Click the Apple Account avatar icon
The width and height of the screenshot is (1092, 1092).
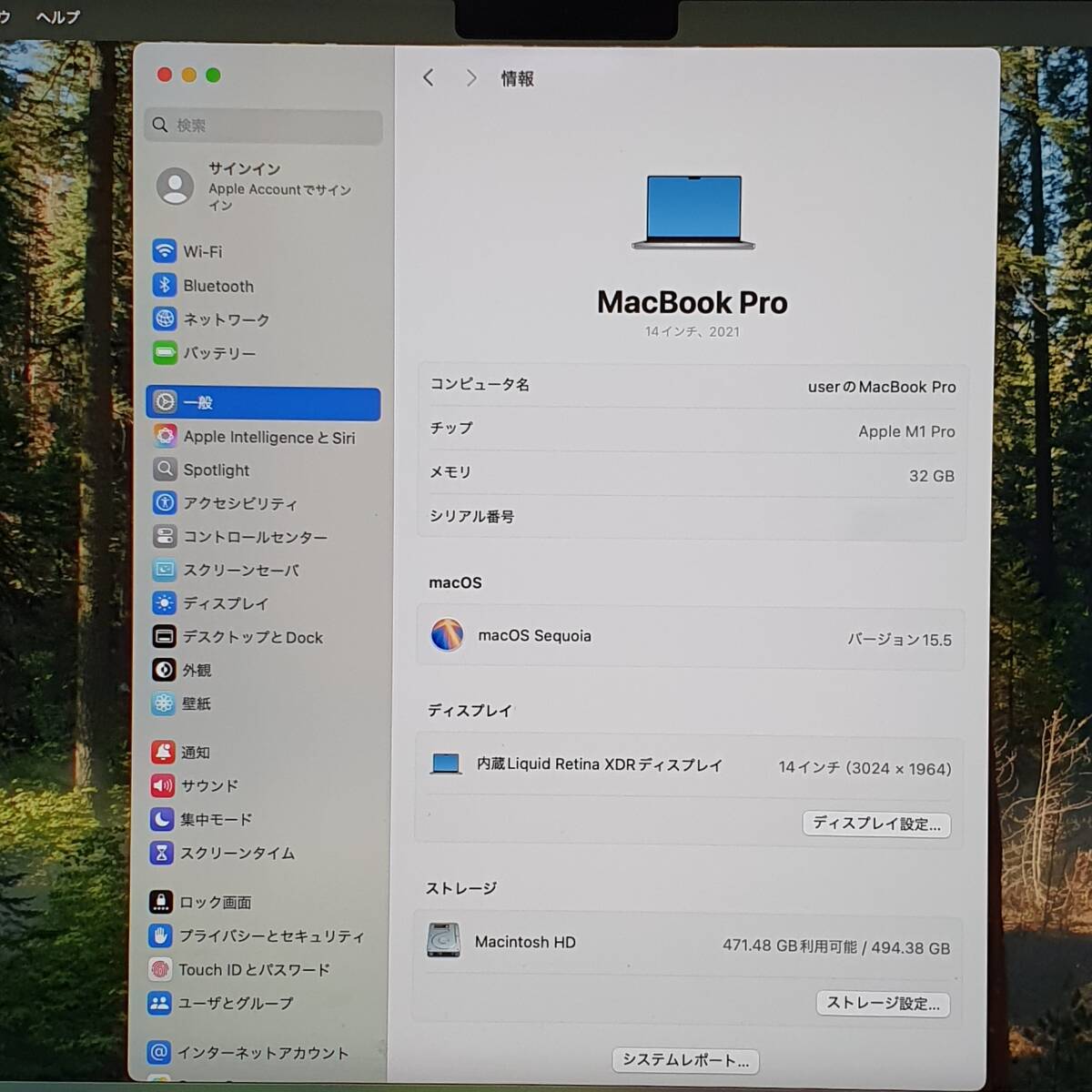click(x=175, y=186)
